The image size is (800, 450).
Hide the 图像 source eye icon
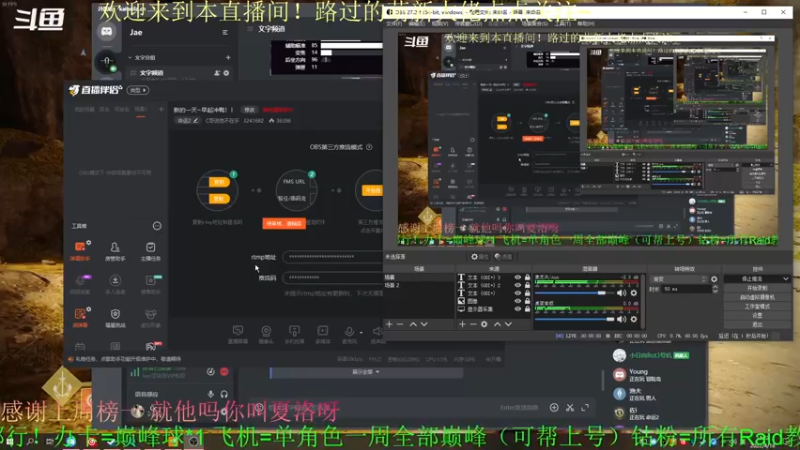(x=518, y=301)
